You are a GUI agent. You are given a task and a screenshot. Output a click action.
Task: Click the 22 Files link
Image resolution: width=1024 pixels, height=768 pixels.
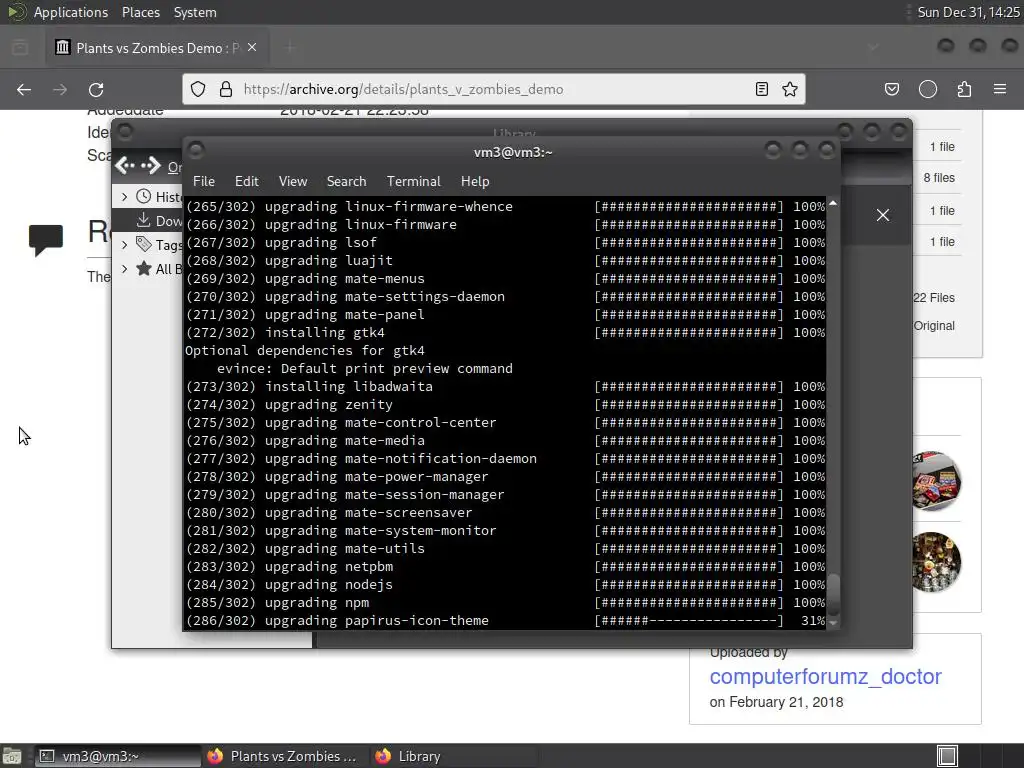(934, 298)
